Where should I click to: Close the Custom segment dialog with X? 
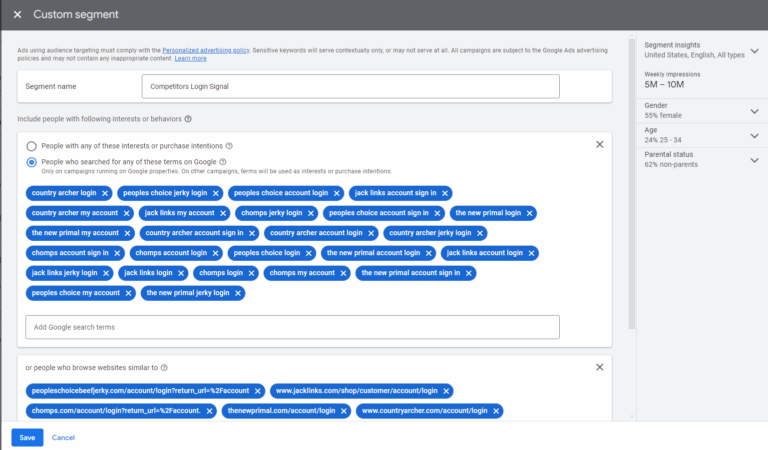pyautogui.click(x=17, y=15)
